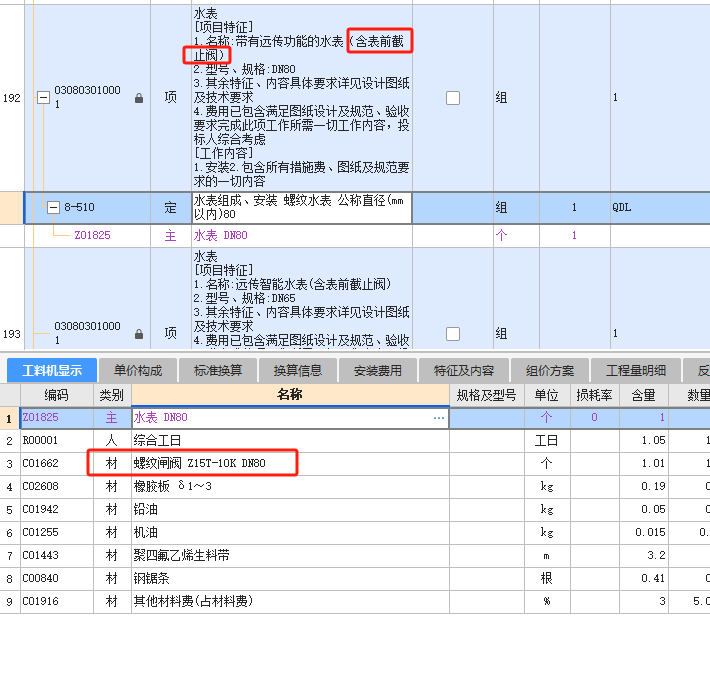Open the 单价构成 tab
The width and height of the screenshot is (710, 692).
pyautogui.click(x=138, y=370)
